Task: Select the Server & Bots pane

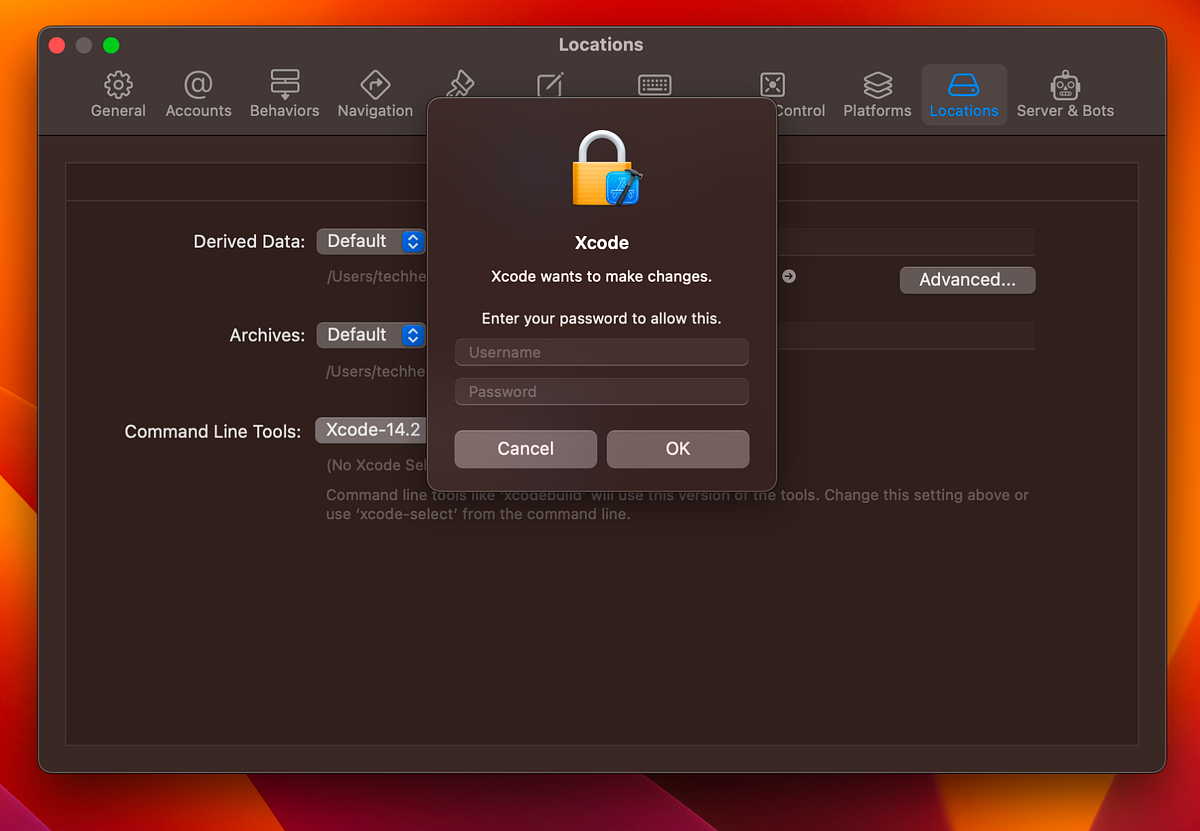Action: click(x=1065, y=94)
